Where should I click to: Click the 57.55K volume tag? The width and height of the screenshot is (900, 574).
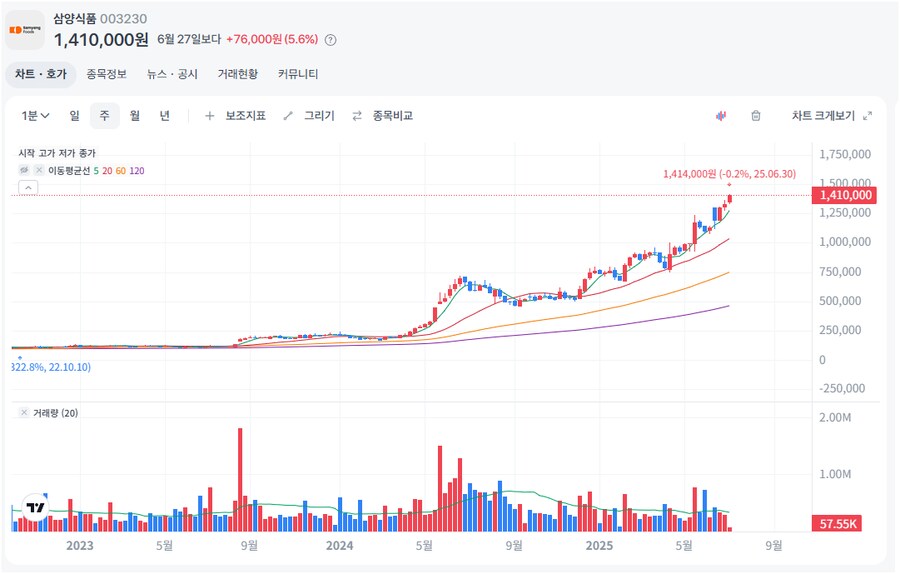click(x=837, y=523)
